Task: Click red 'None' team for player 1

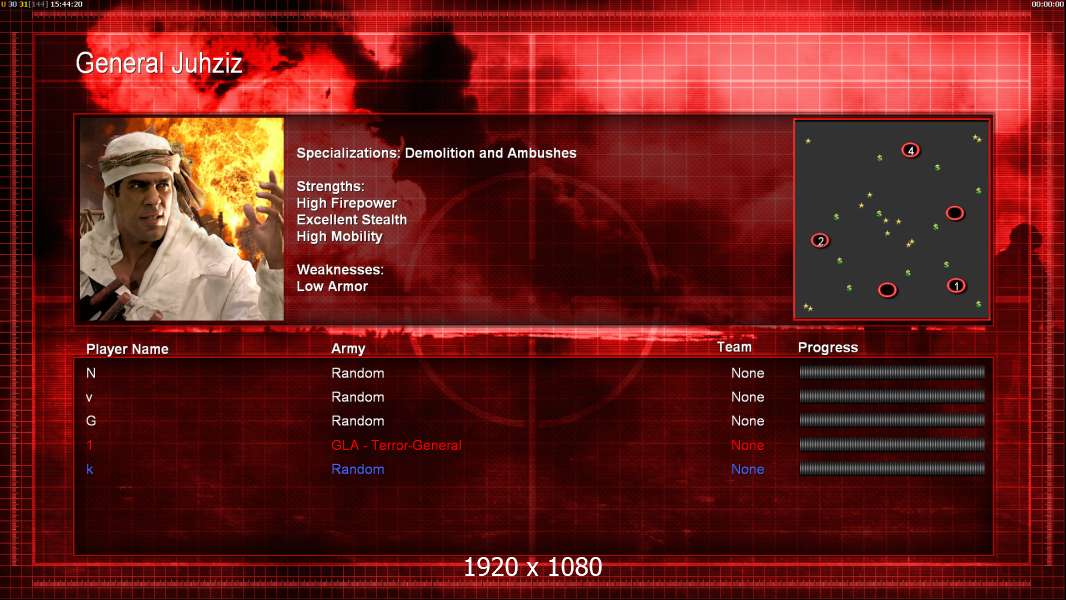Action: (747, 445)
